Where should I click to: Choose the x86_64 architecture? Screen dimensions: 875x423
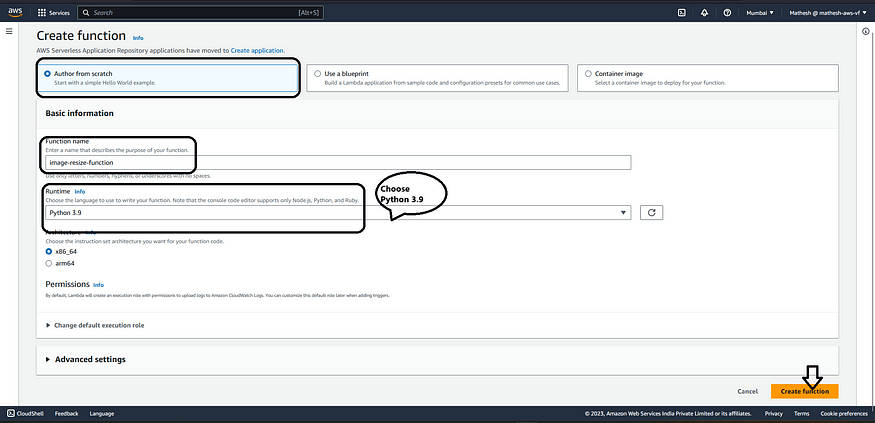point(49,252)
